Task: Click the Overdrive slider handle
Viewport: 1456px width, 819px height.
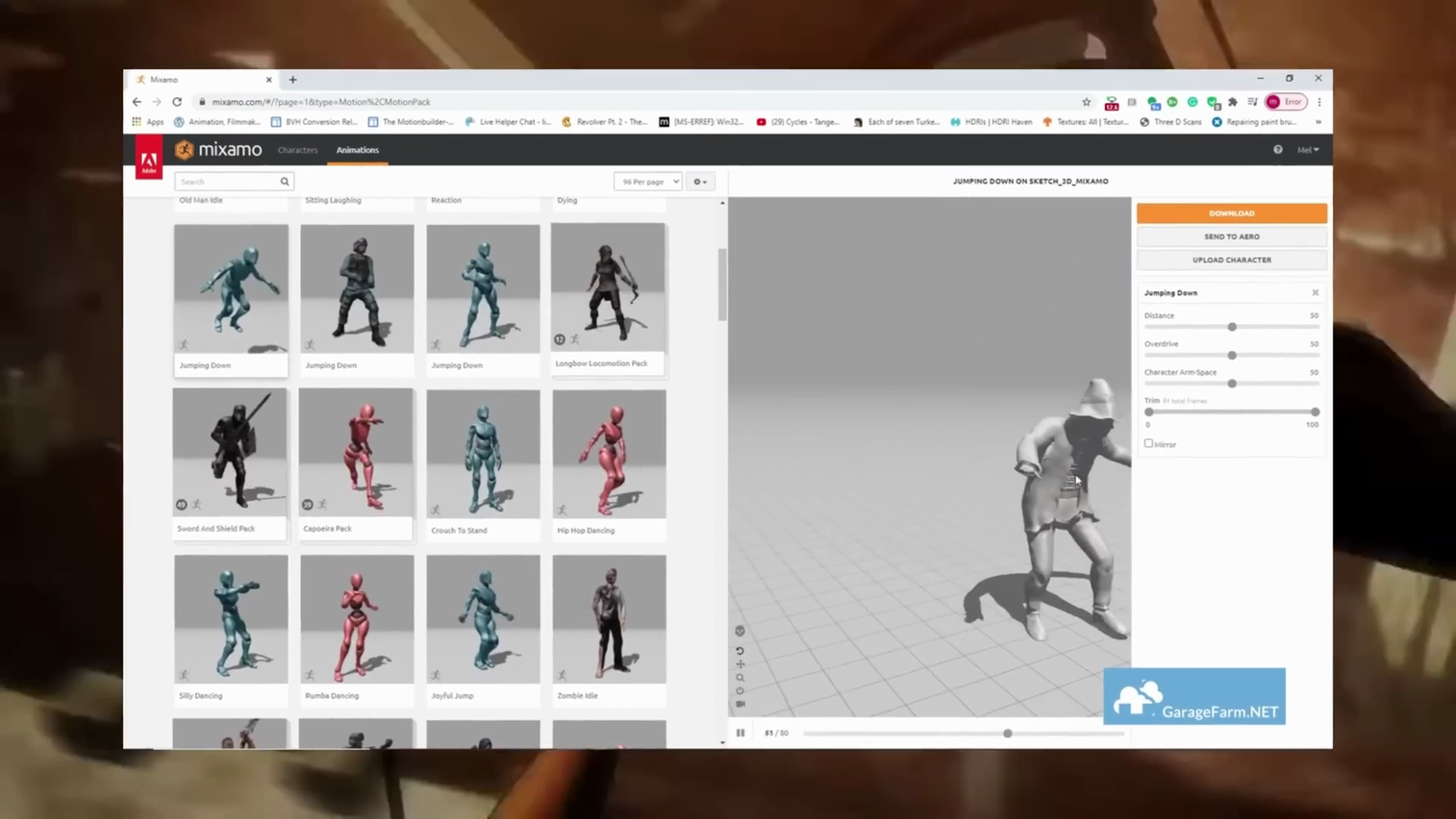Action: coord(1232,356)
